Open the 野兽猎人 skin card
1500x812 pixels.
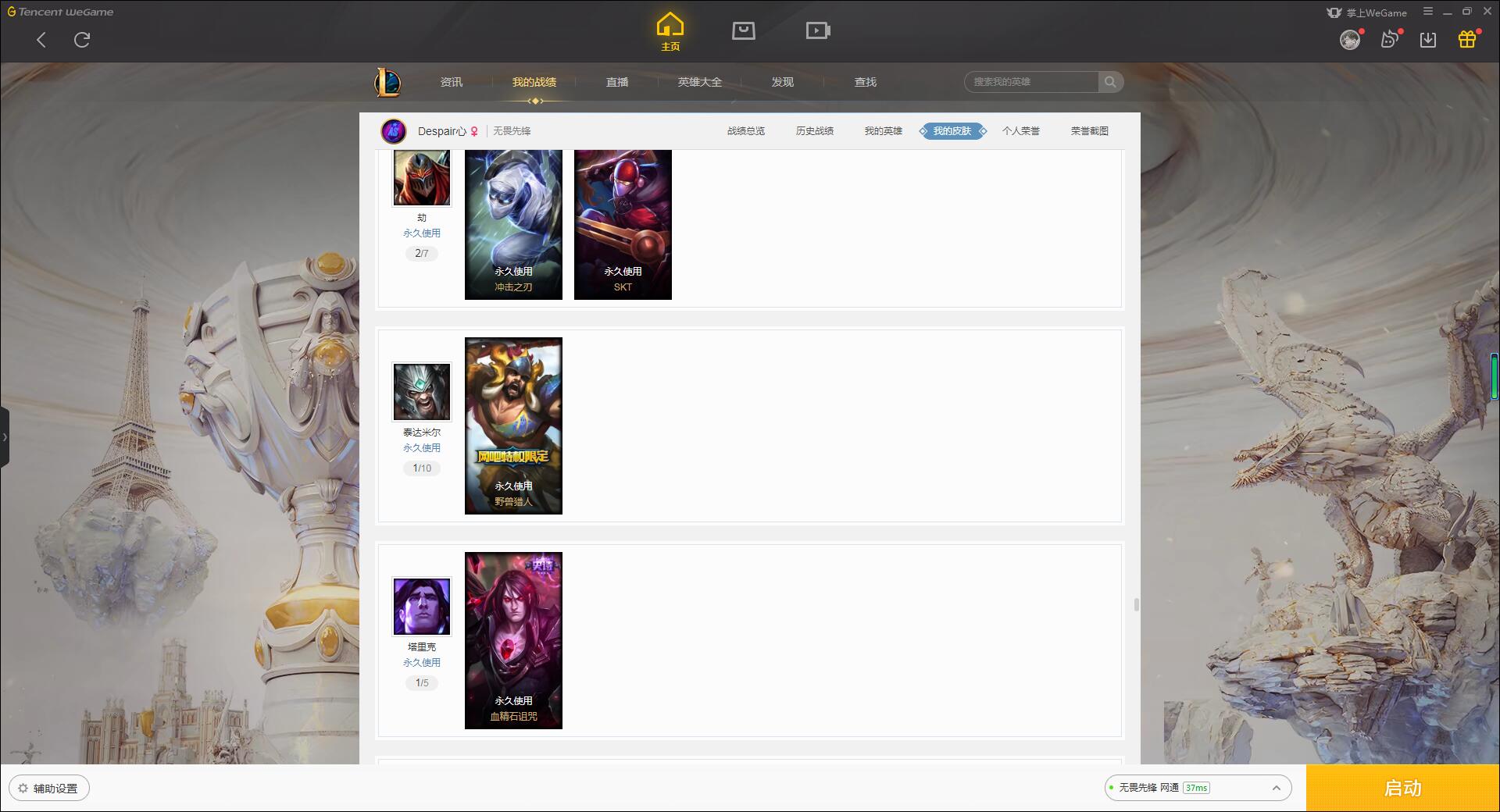[513, 426]
